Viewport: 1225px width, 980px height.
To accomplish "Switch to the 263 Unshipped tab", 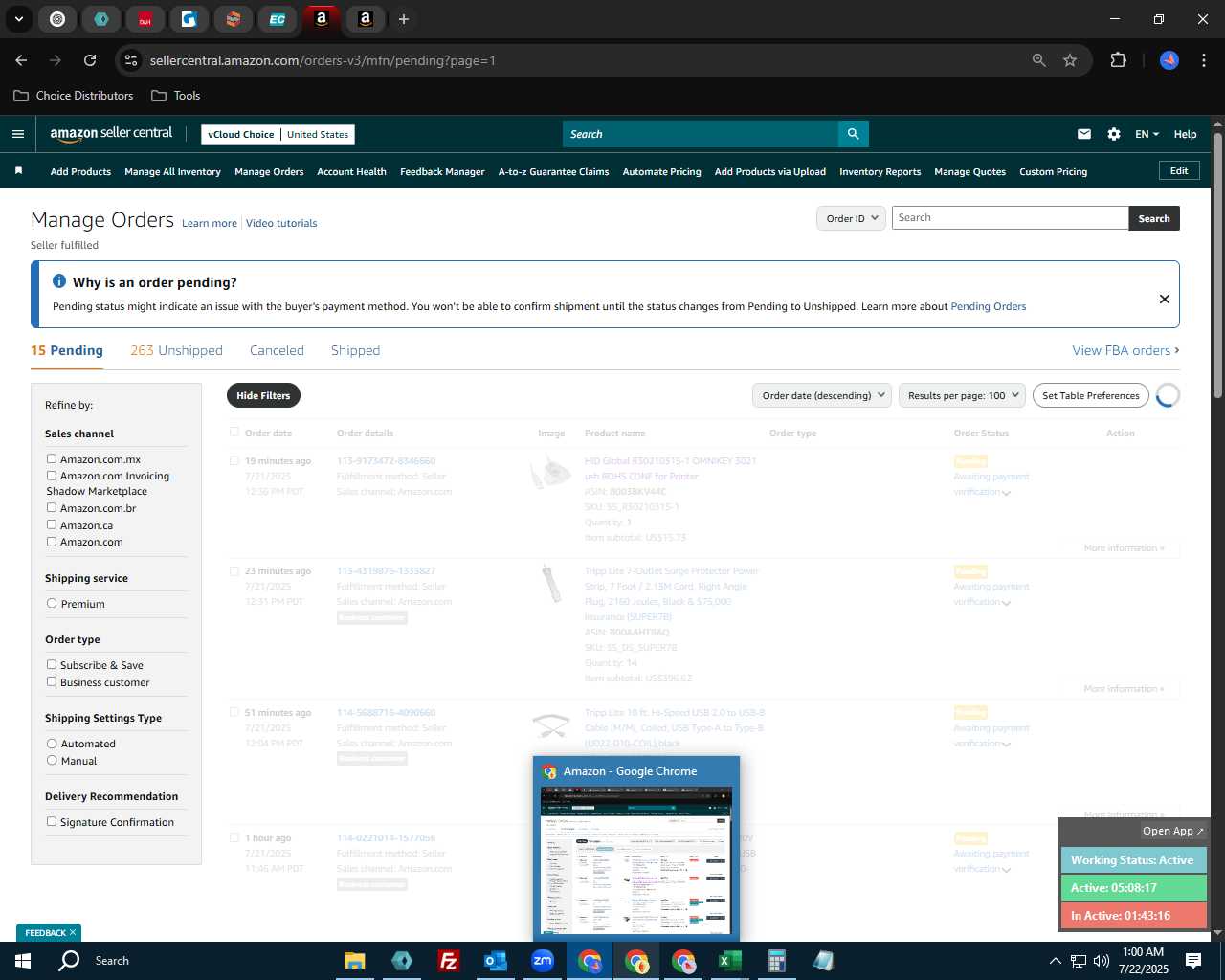I will point(176,350).
